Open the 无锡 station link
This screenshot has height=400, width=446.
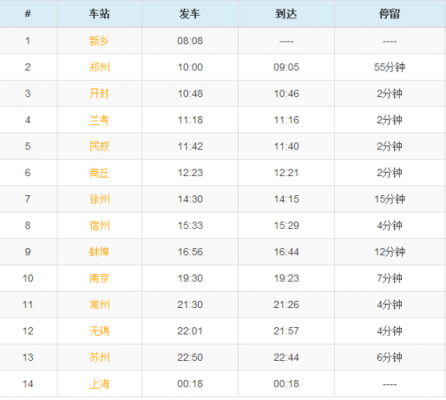tap(99, 331)
